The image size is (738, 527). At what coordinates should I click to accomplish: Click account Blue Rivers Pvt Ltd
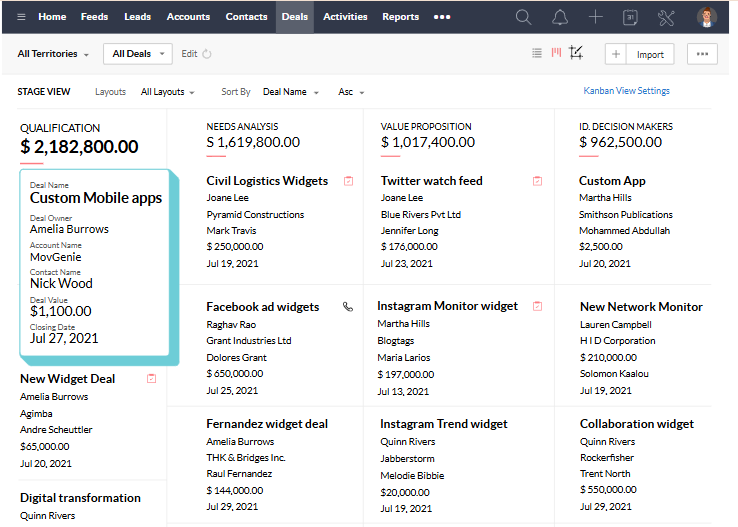point(421,215)
